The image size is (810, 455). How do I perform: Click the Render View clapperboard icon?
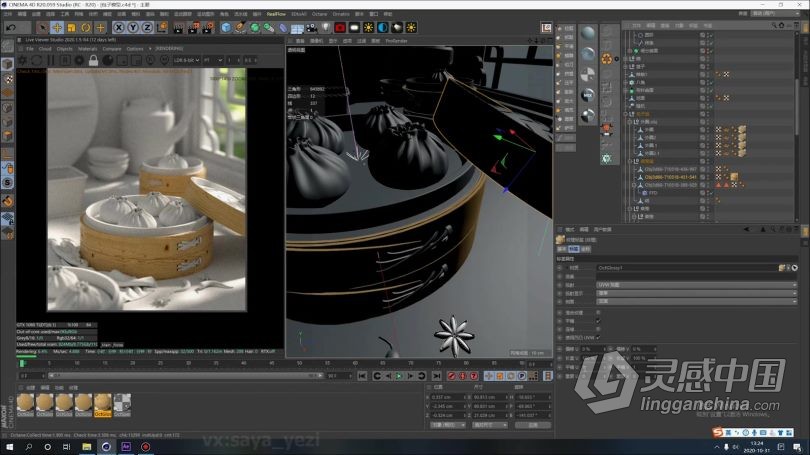[x=178, y=27]
